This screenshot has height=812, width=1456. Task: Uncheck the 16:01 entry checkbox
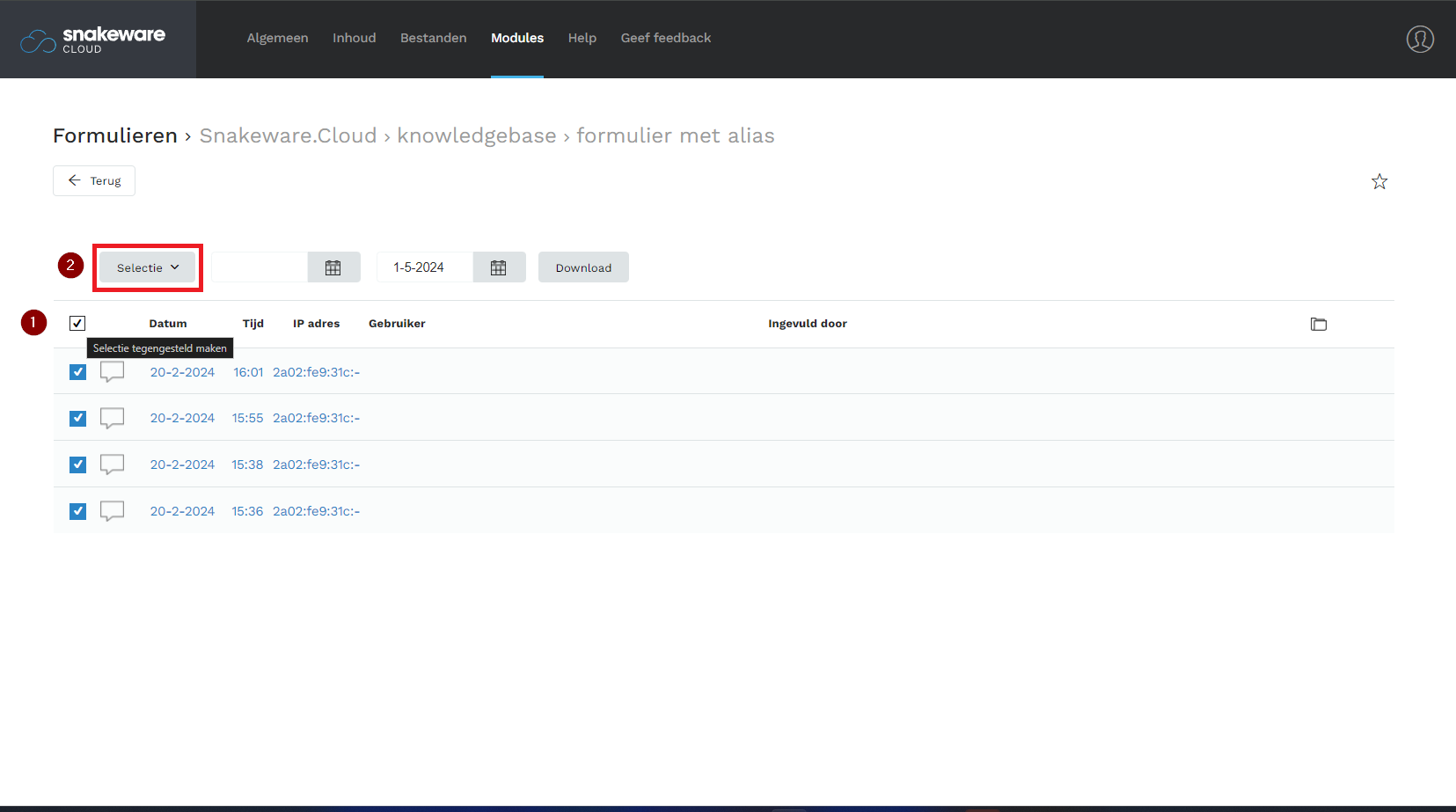(x=77, y=372)
